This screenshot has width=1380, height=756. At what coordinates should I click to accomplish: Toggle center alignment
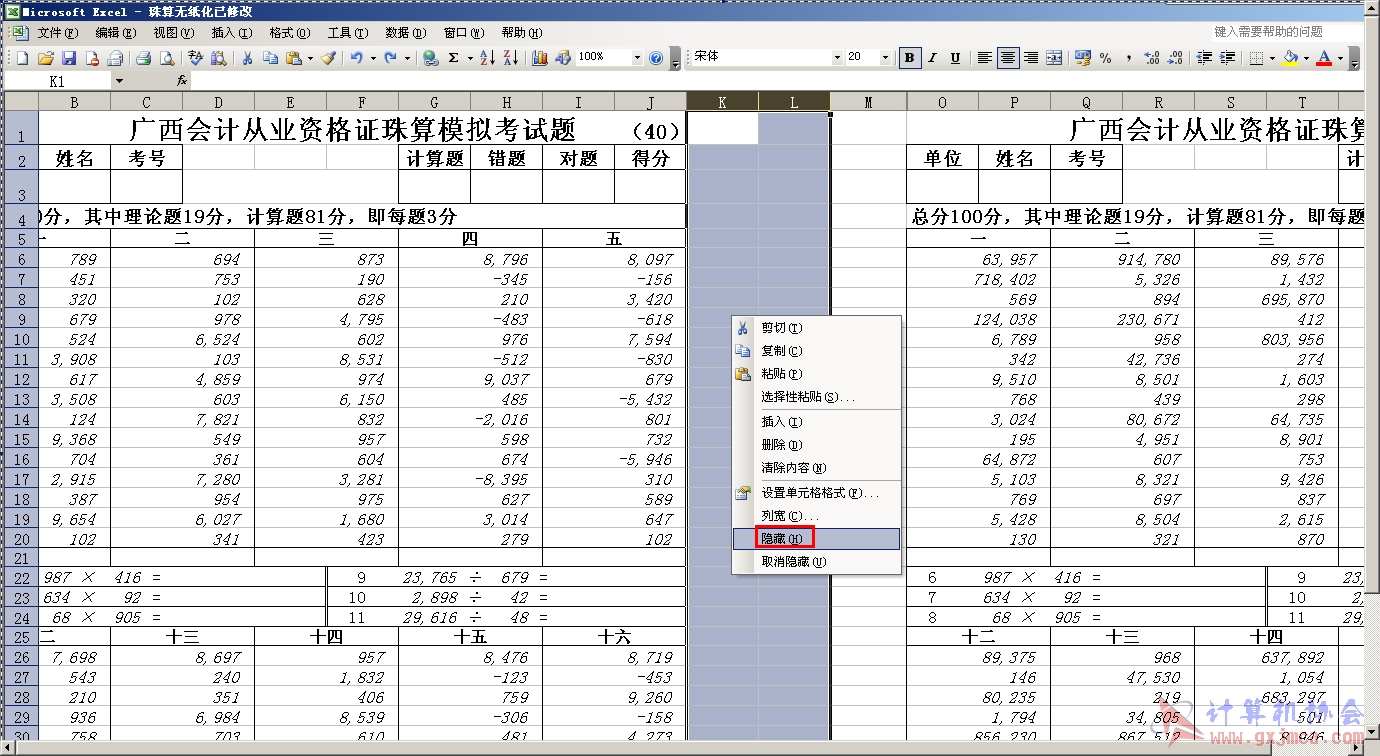[1008, 58]
